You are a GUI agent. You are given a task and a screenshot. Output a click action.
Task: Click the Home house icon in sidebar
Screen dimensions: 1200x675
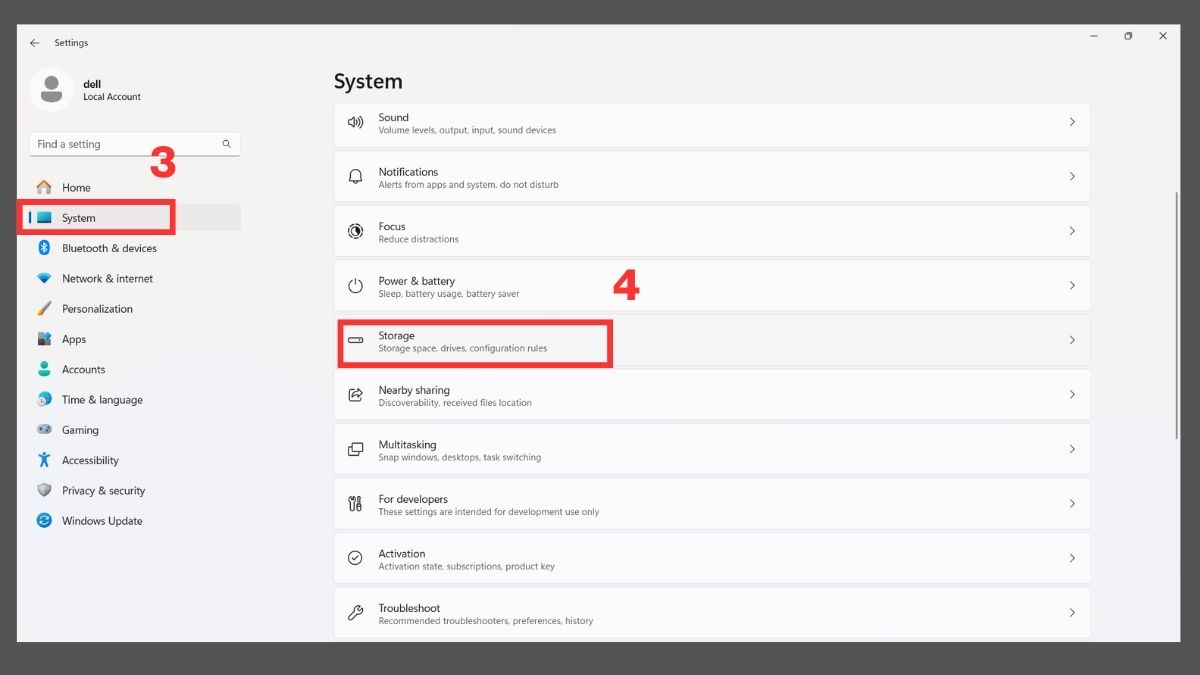click(x=44, y=187)
